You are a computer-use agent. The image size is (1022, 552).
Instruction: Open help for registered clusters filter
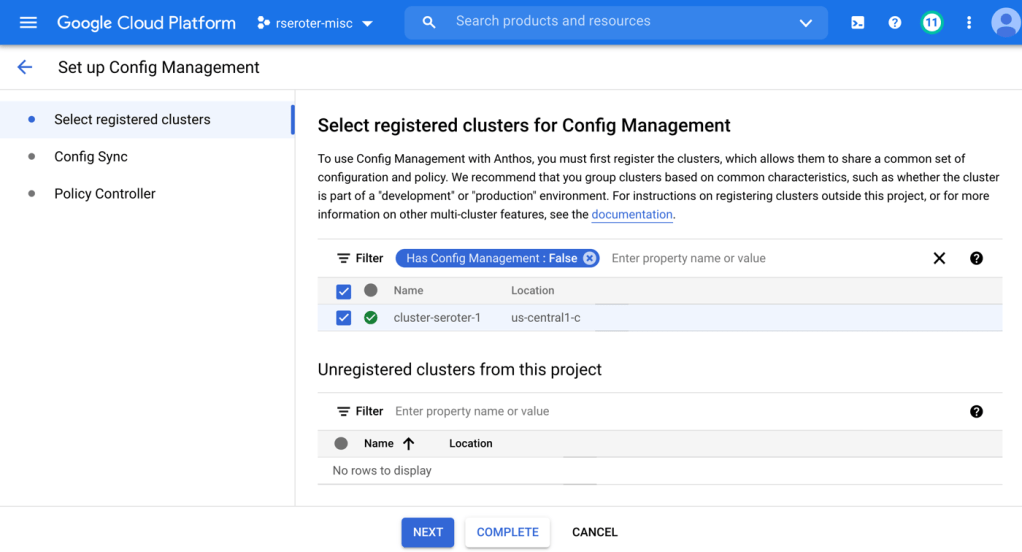pos(976,258)
